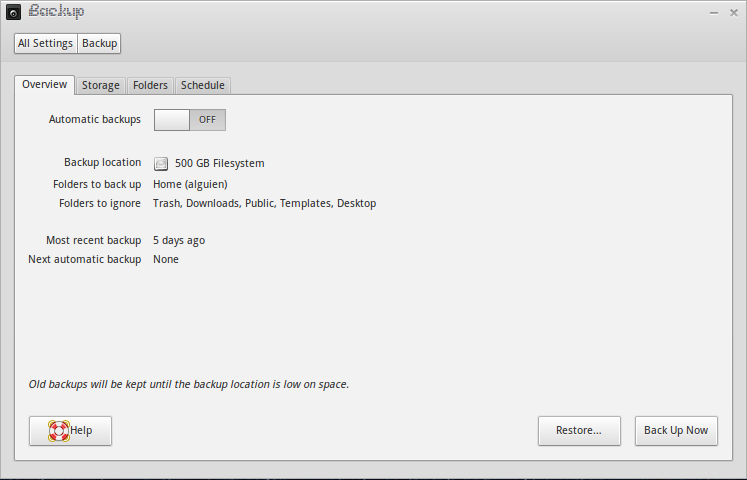
Task: Select the Overview tab
Action: (45, 85)
